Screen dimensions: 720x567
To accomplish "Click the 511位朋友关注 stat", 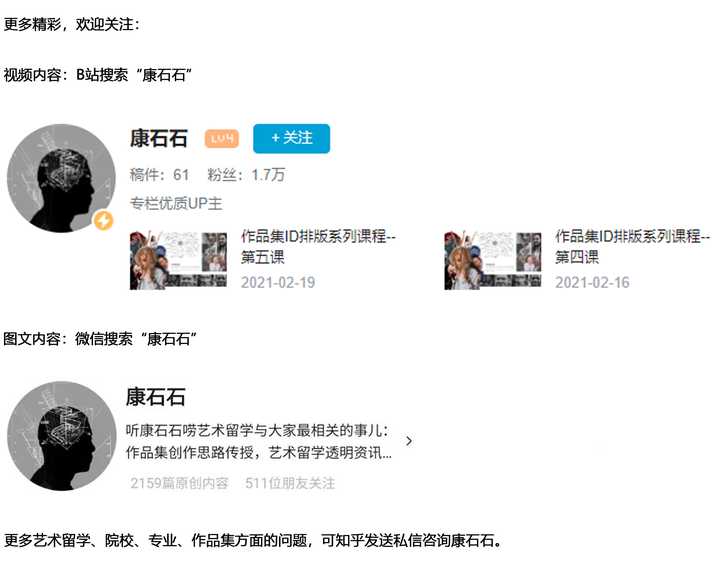I will point(290,483).
